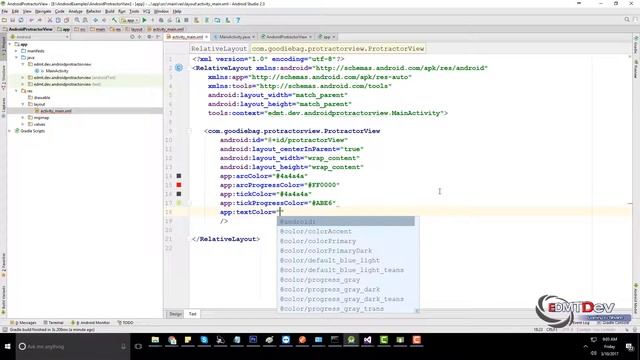Open the Terminal tool window
640x360 pixels.
[x=53, y=322]
